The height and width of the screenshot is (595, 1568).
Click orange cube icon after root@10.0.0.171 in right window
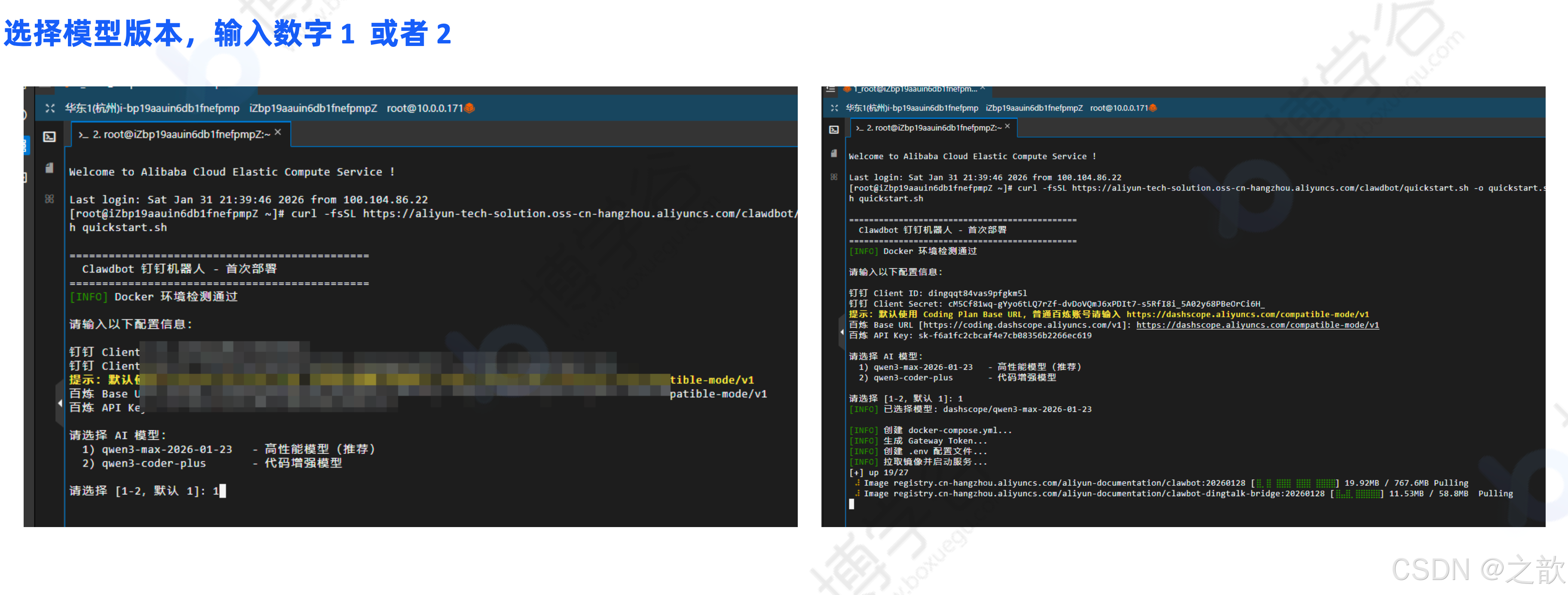pyautogui.click(x=1153, y=108)
